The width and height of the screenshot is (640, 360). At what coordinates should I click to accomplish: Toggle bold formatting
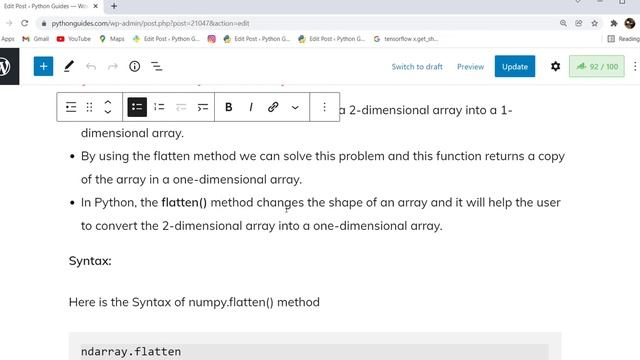tap(229, 107)
